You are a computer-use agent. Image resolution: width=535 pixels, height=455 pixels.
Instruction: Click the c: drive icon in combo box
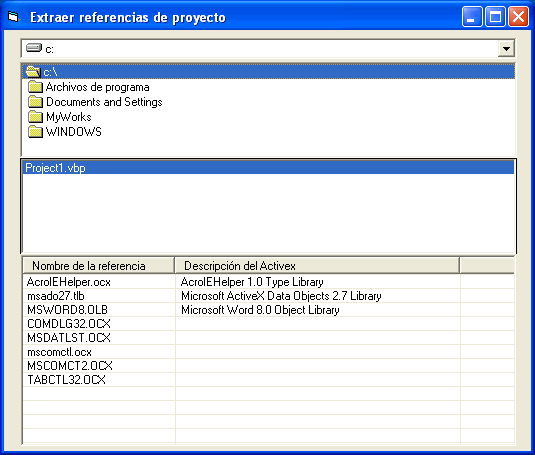pyautogui.click(x=34, y=48)
